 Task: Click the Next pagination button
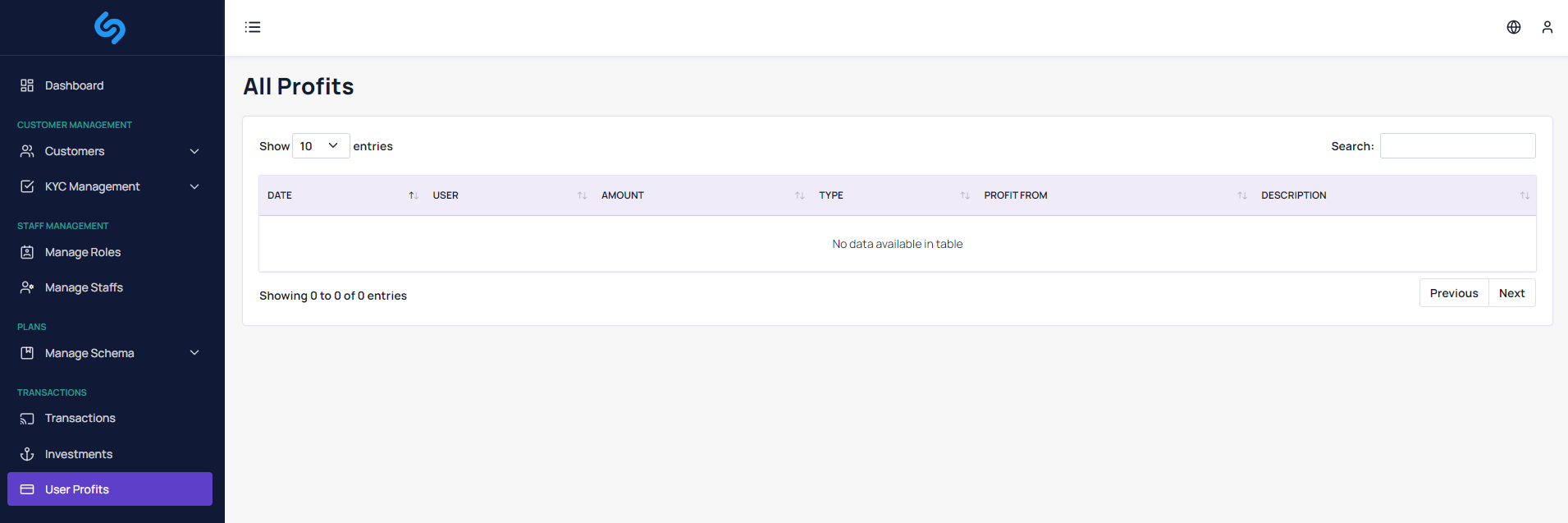coord(1511,293)
